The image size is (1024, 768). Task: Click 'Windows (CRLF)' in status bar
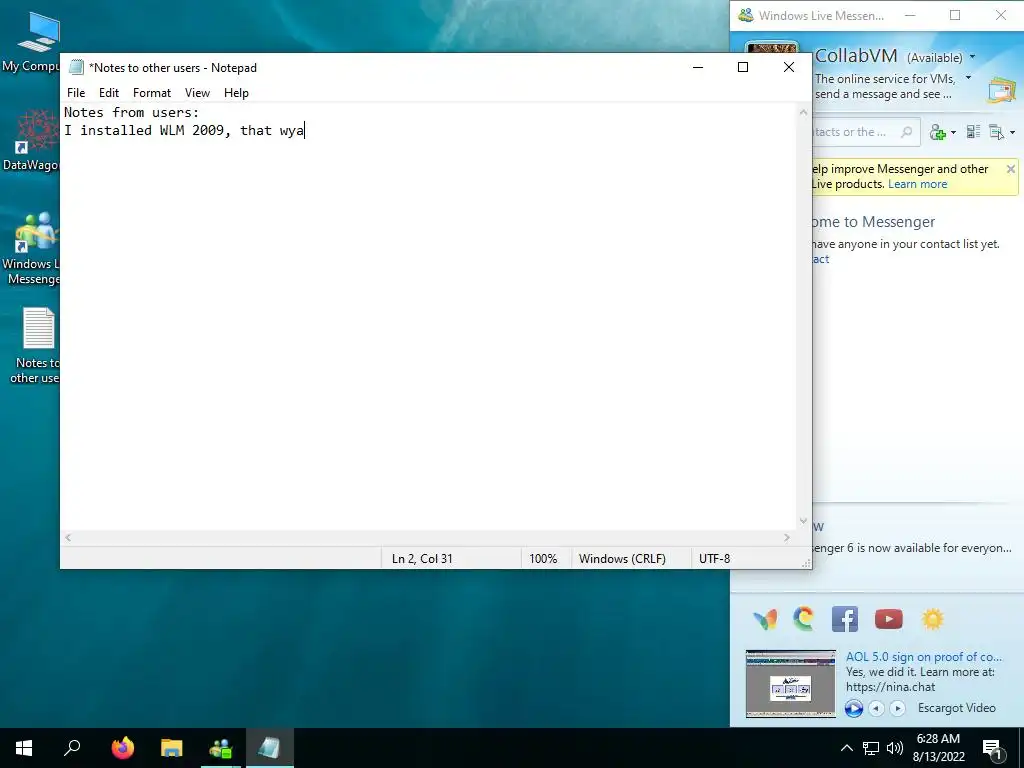(x=622, y=558)
